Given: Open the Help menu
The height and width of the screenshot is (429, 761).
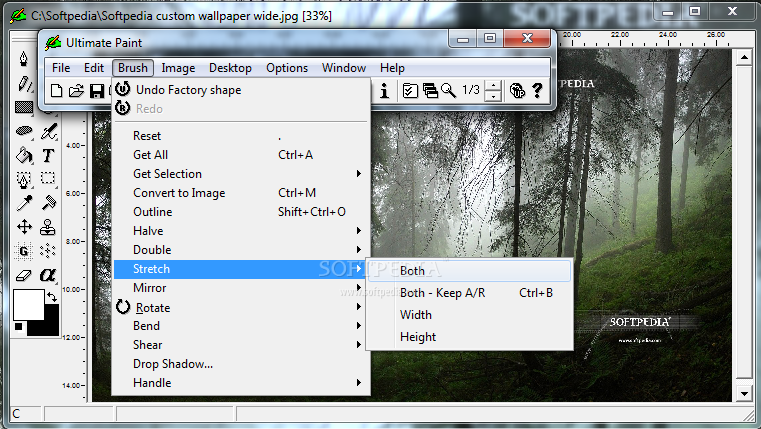Looking at the screenshot, I should (x=392, y=68).
